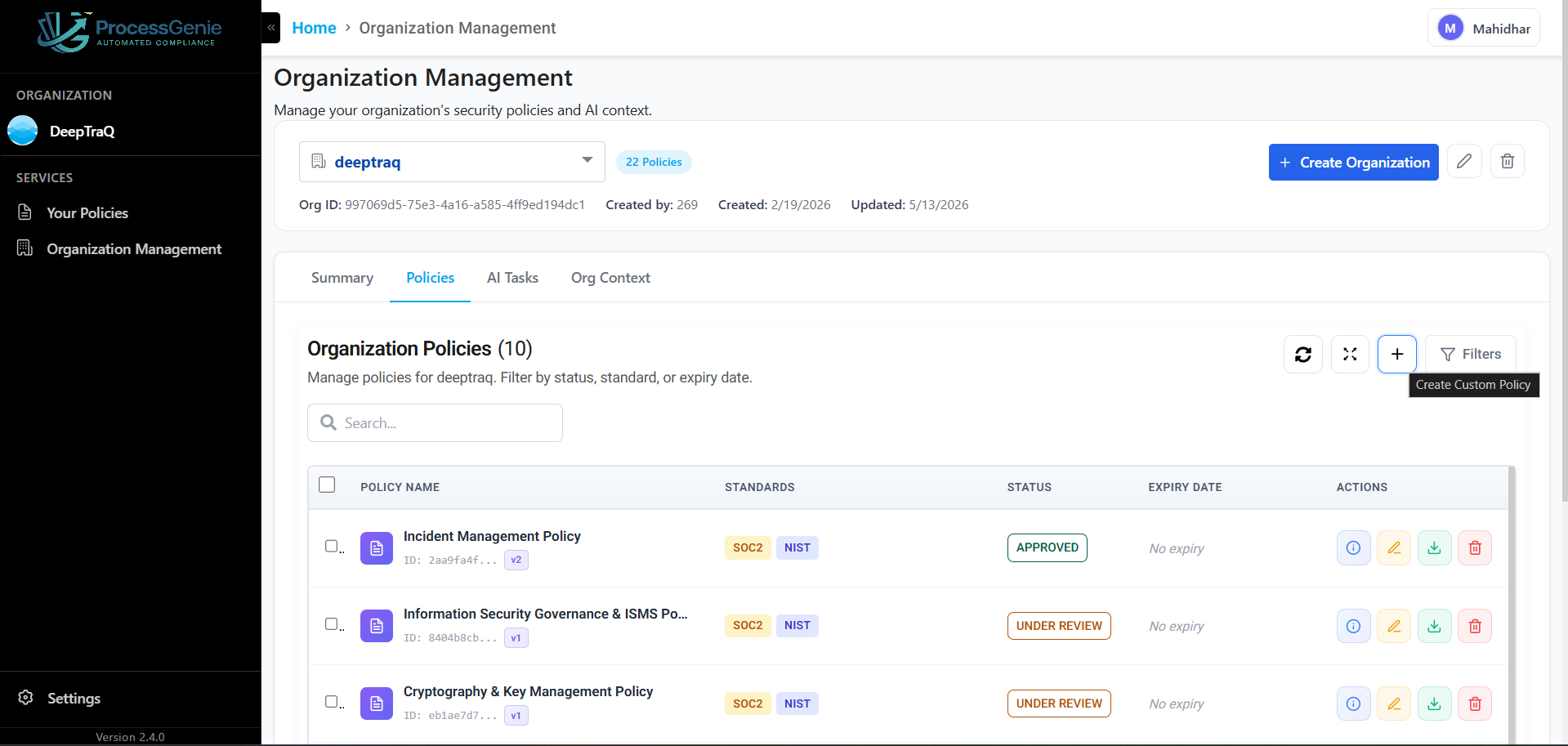Click the EXPIRY DATE column header
This screenshot has width=1568, height=746.
tap(1185, 487)
